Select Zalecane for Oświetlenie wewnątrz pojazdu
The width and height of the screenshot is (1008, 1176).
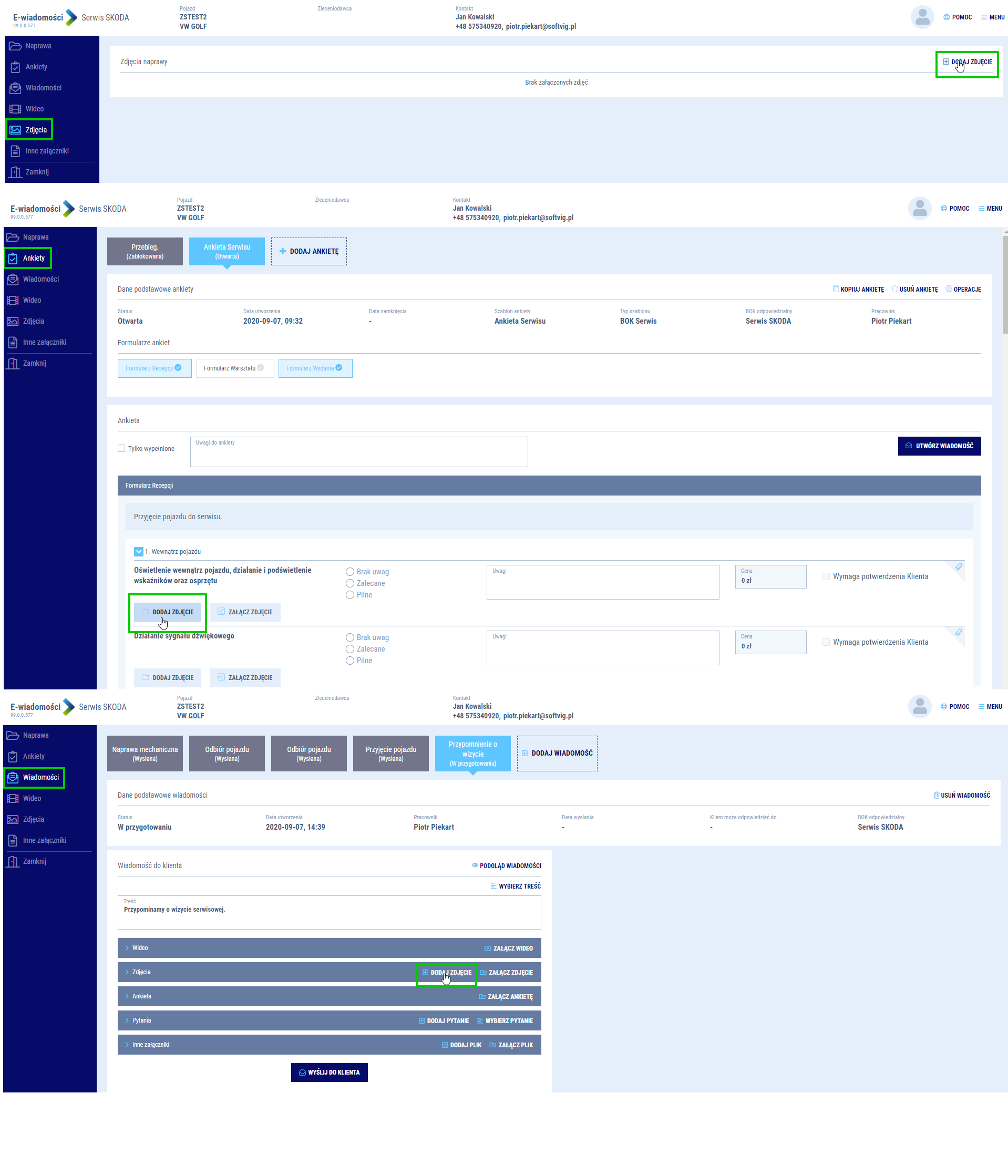(350, 583)
